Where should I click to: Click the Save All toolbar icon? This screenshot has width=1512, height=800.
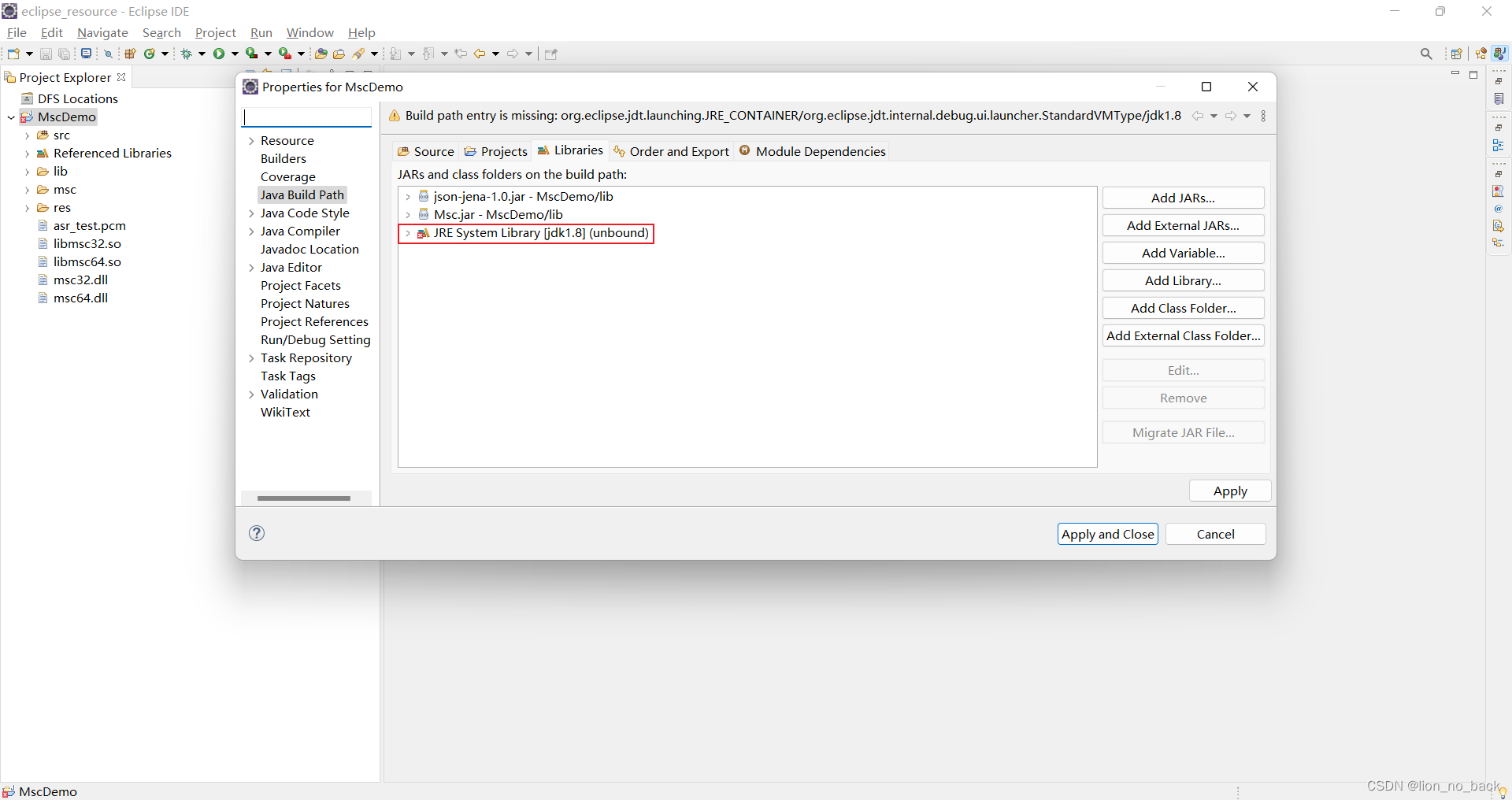tap(65, 54)
